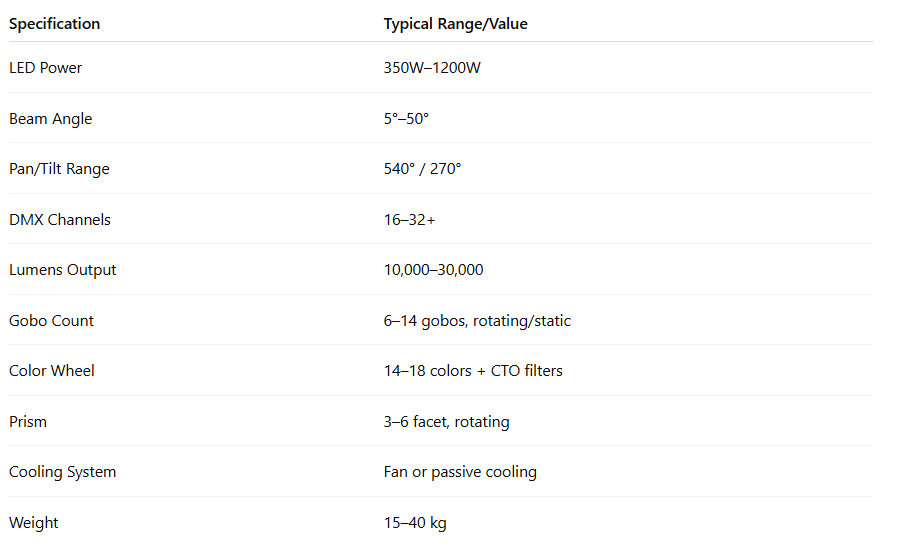Click the 5°–50° beam angle value
Viewport: 902px width, 548px height.
(406, 119)
